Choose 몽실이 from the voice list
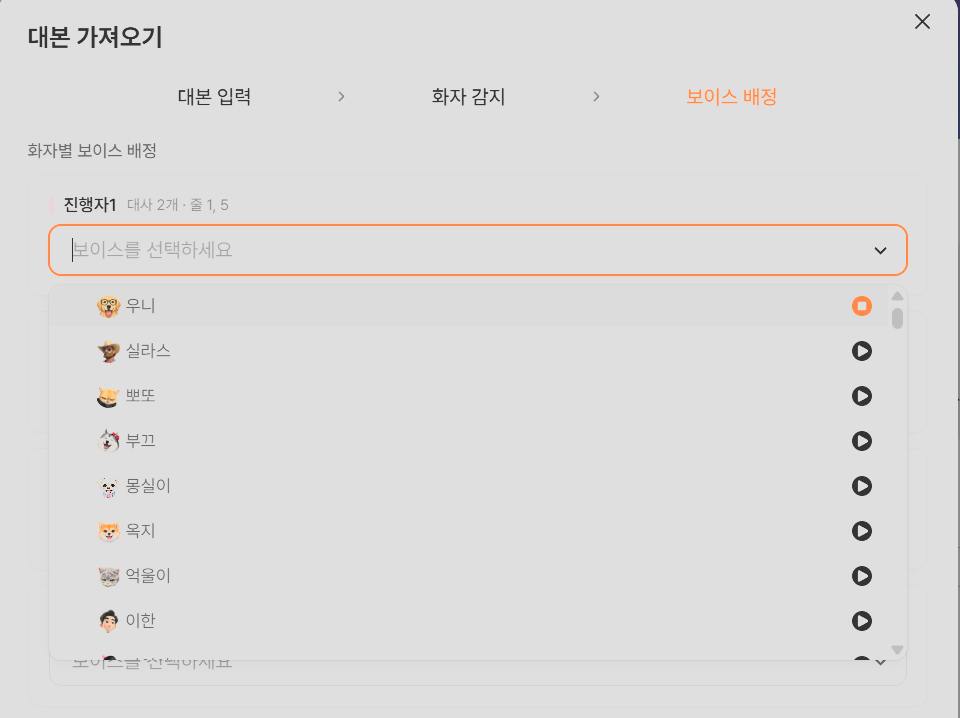 [148, 486]
